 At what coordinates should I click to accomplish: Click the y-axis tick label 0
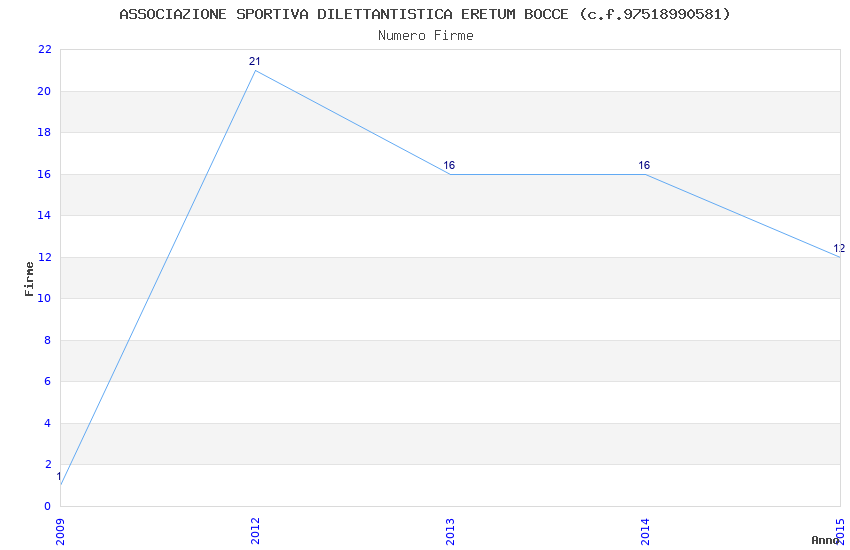[x=48, y=506]
